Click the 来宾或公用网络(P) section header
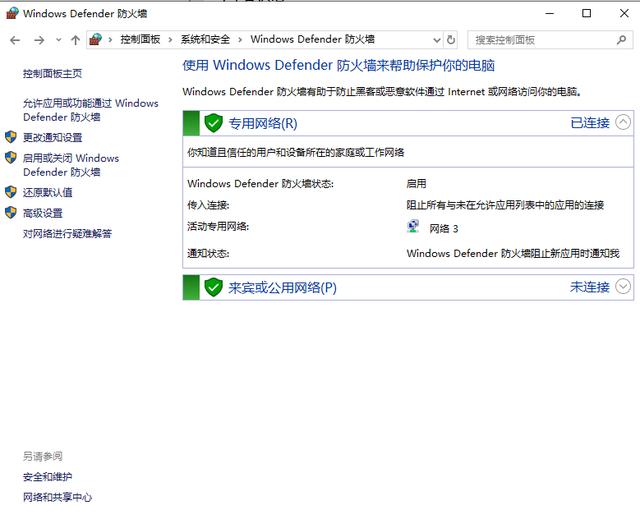 tap(408, 287)
